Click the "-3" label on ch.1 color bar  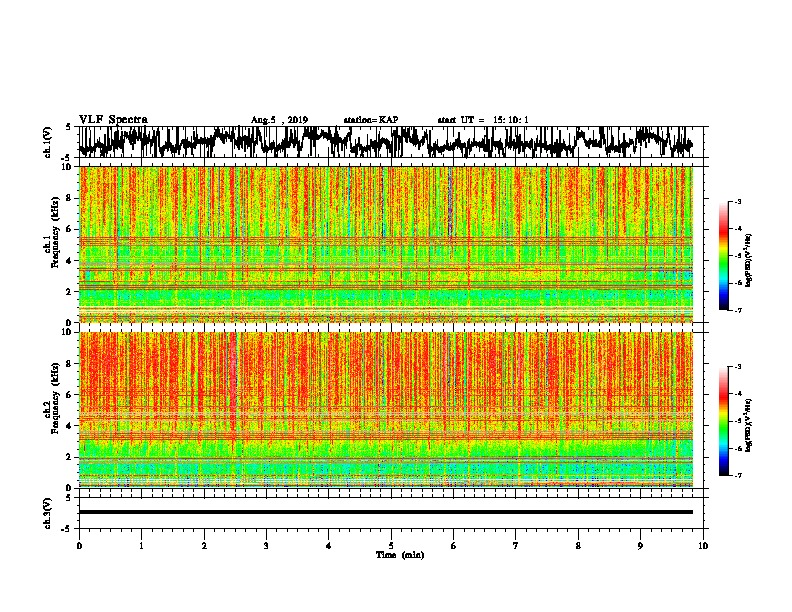738,201
